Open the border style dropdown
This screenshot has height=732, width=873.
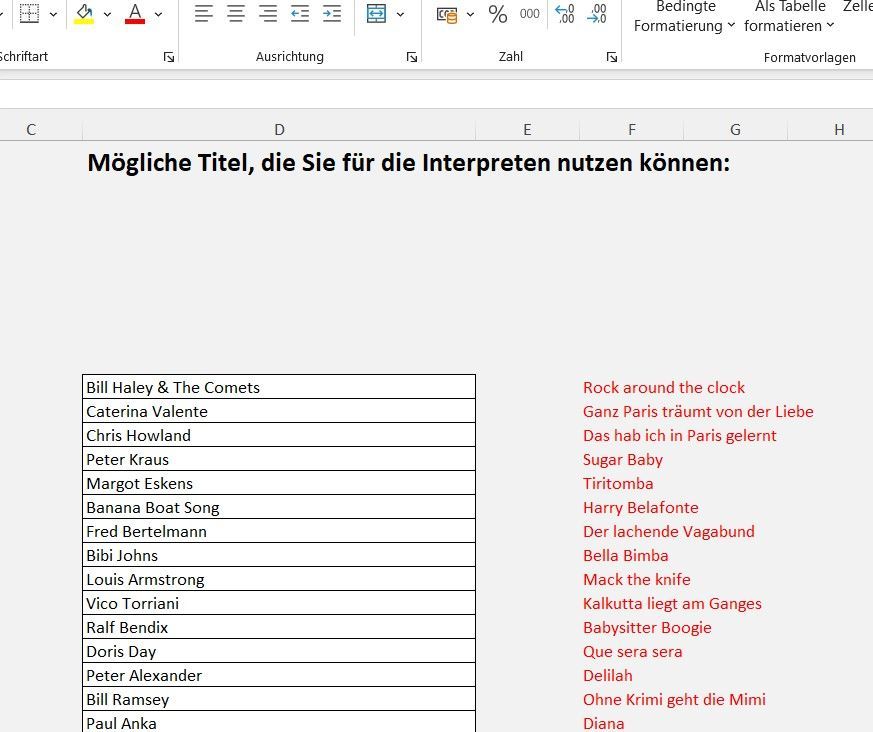(52, 14)
